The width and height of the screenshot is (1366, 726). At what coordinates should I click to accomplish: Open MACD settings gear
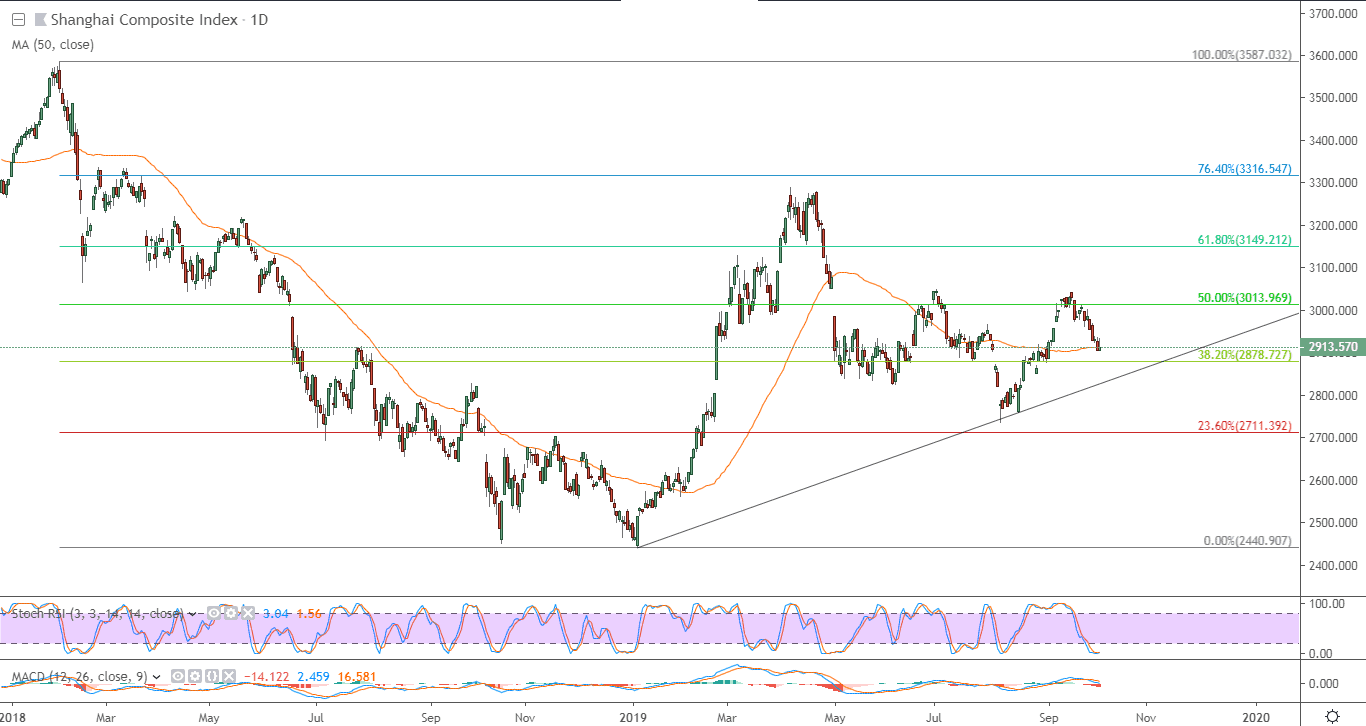tap(193, 677)
